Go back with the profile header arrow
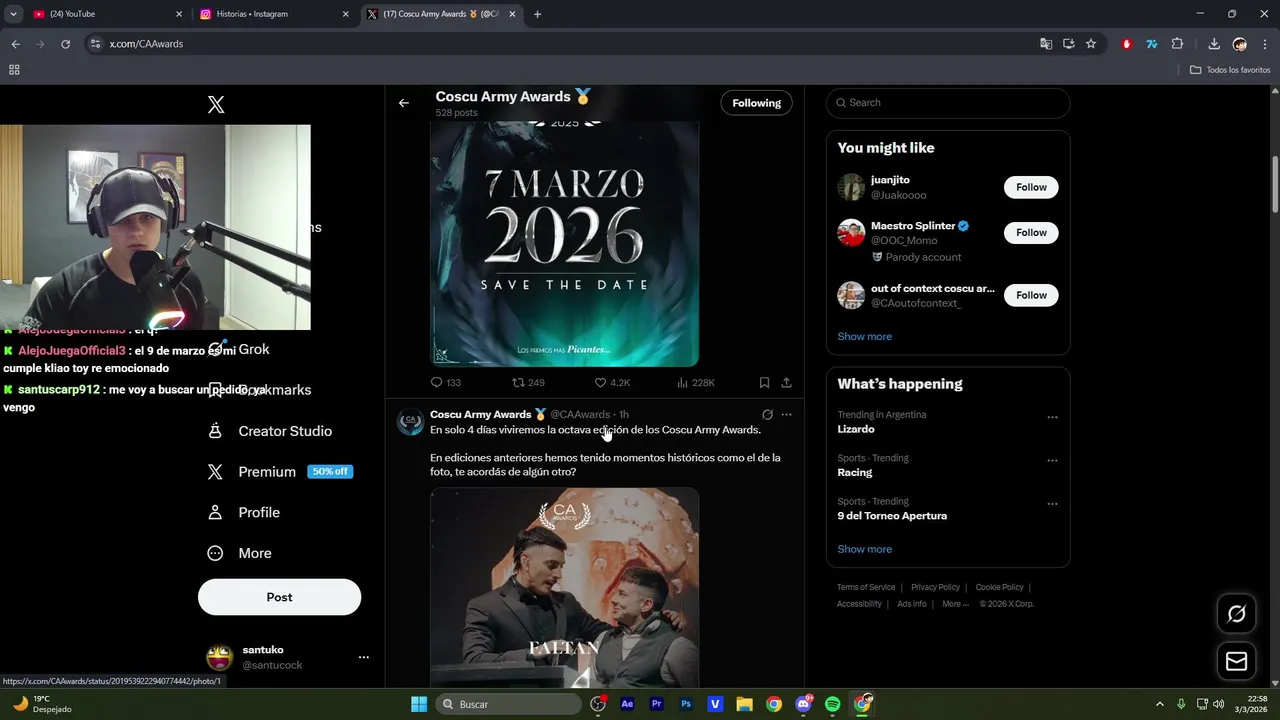The height and width of the screenshot is (720, 1280). click(404, 103)
